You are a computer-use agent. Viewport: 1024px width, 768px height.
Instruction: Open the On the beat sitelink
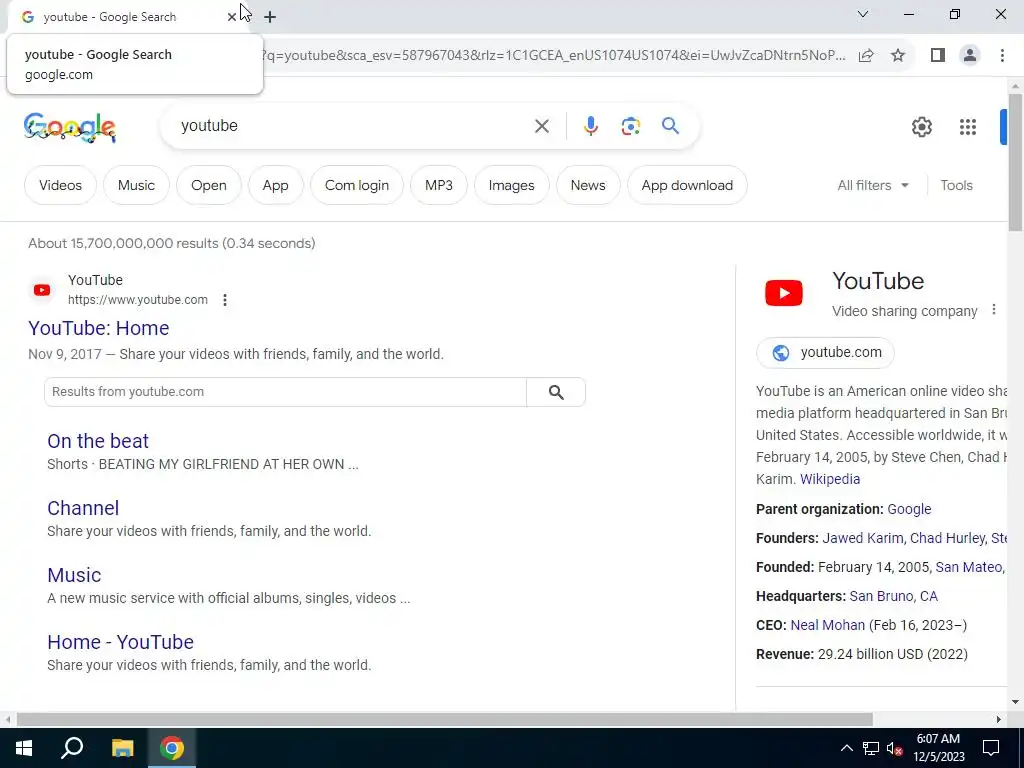pyautogui.click(x=98, y=441)
